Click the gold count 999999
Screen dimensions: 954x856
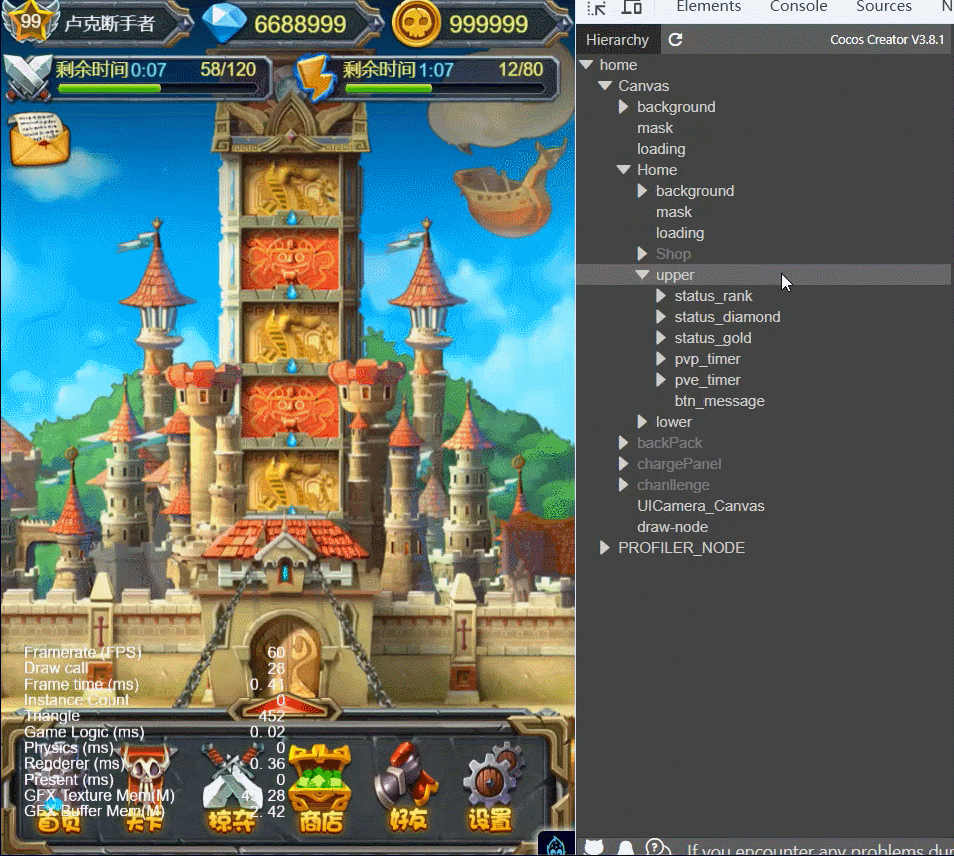coord(489,24)
